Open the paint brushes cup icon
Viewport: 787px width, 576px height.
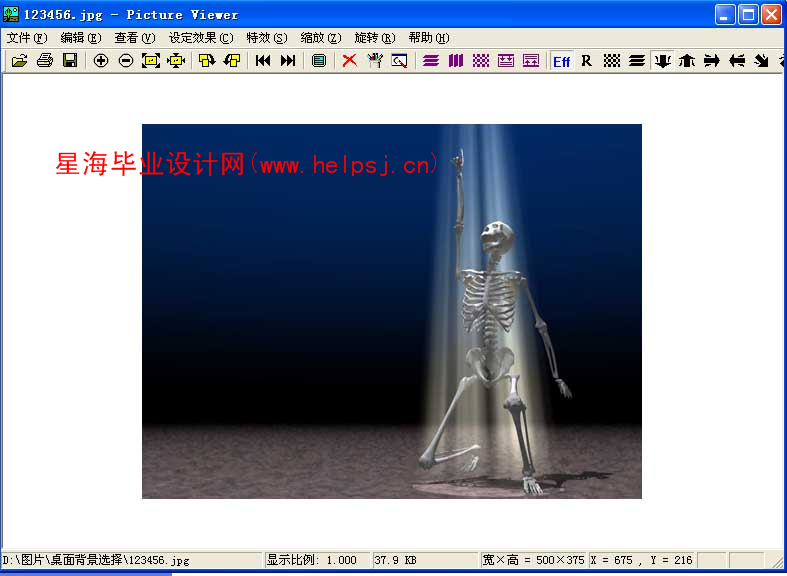click(375, 61)
